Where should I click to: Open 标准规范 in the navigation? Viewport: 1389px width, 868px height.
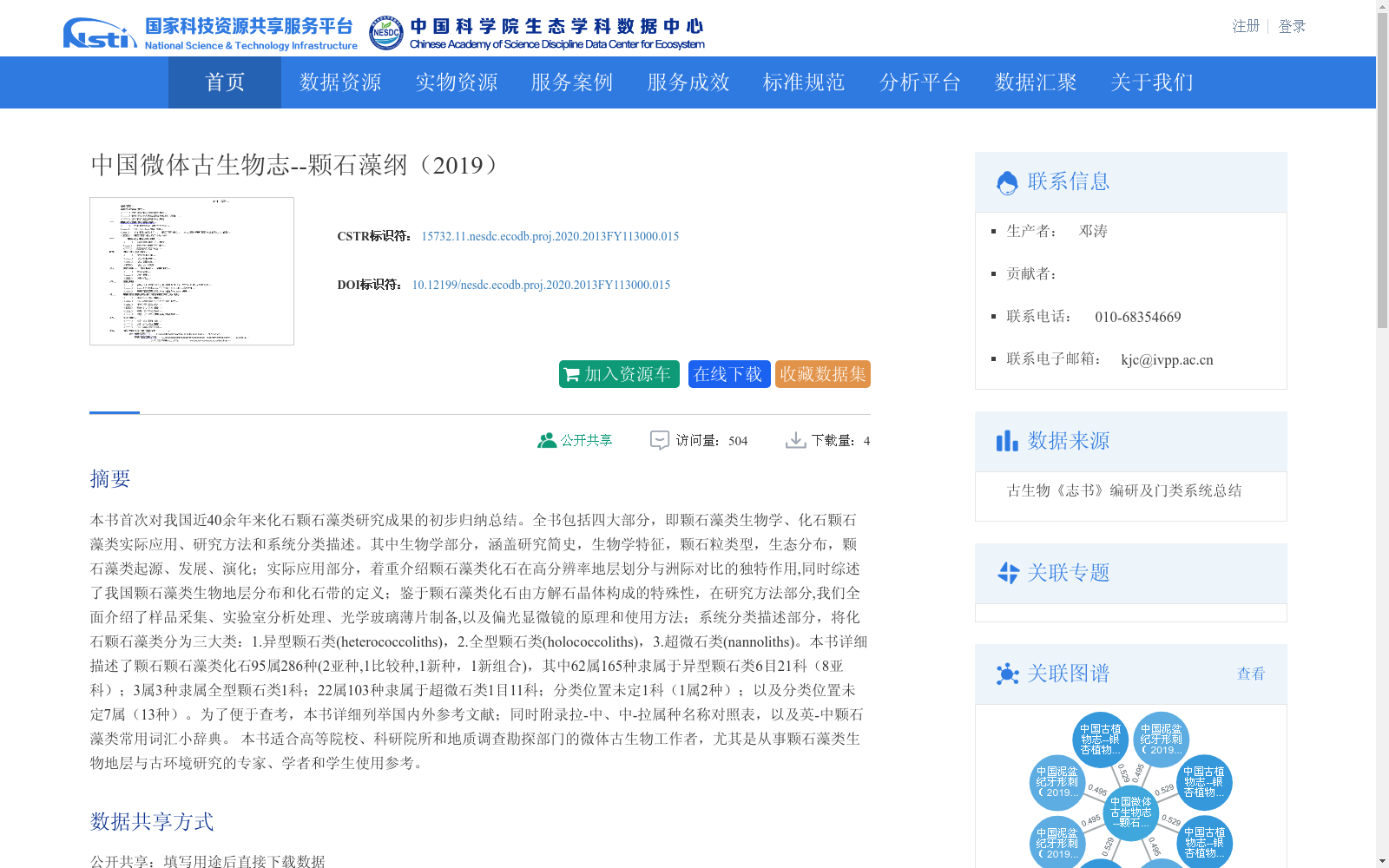pyautogui.click(x=804, y=82)
